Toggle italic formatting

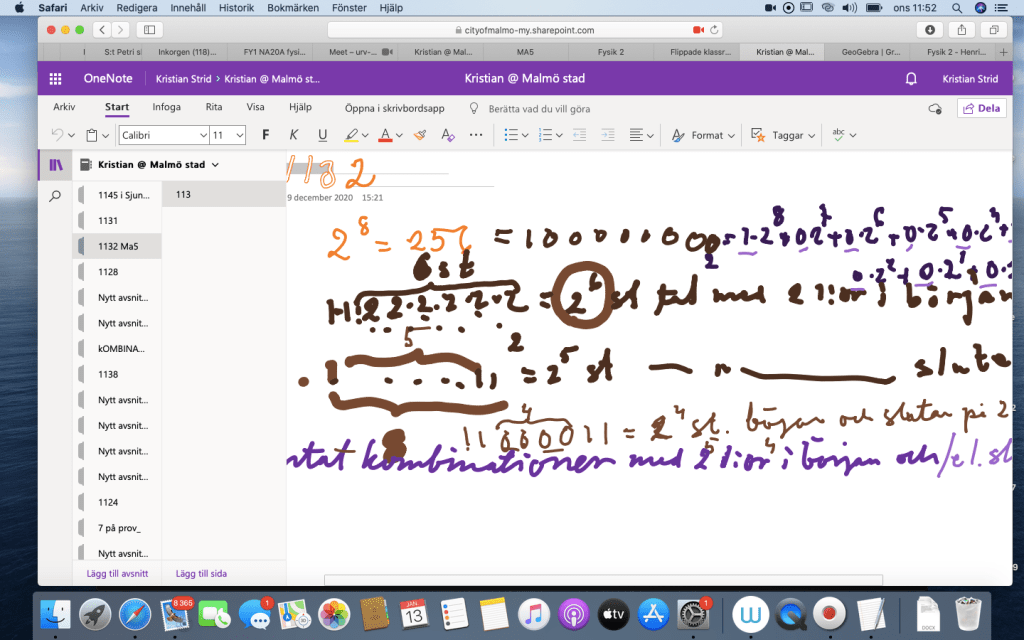pos(294,135)
